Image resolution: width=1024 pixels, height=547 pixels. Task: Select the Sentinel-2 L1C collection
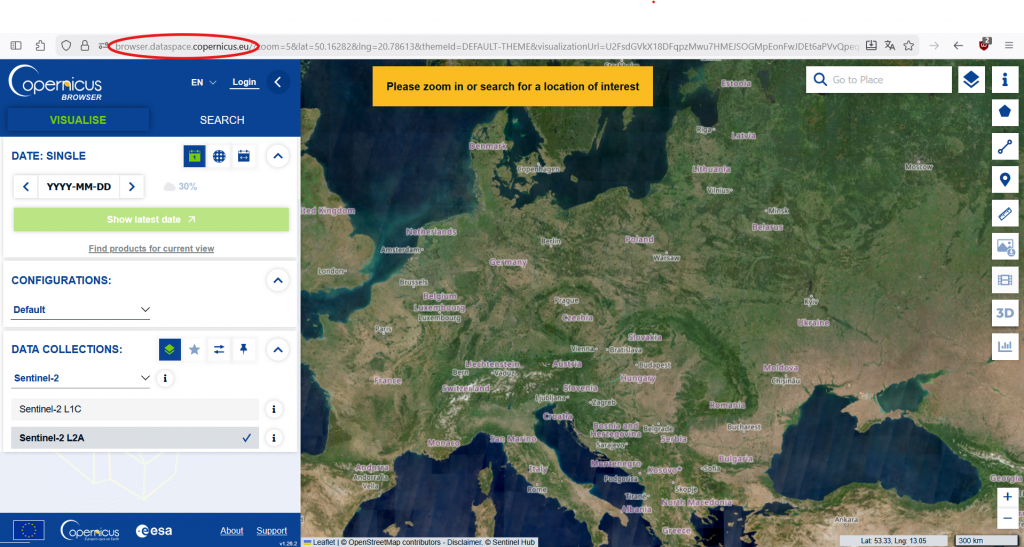(135, 409)
